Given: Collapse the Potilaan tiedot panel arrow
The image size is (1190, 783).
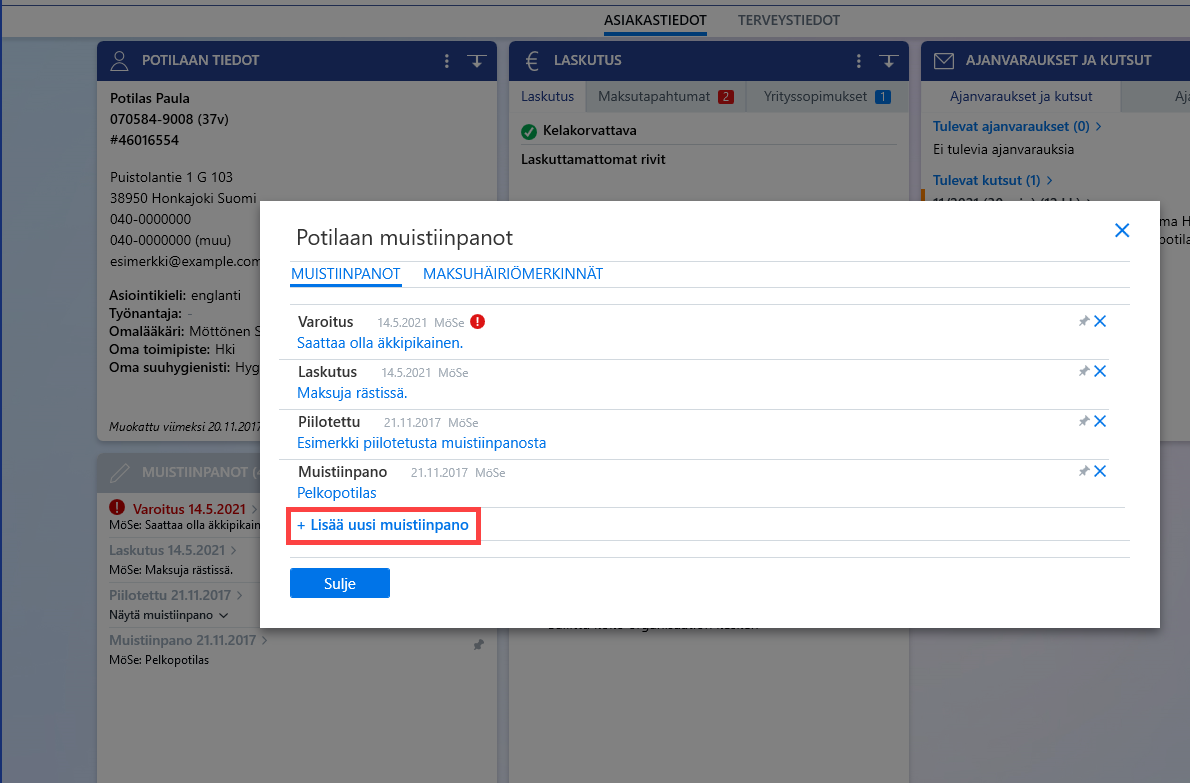Looking at the screenshot, I should pos(477,61).
